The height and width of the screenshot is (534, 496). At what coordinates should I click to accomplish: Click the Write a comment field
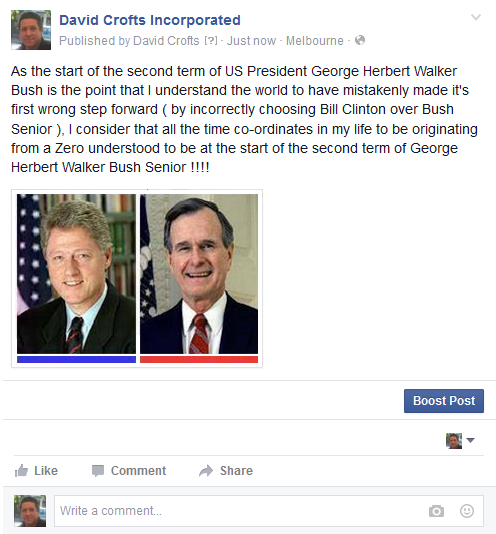point(269,511)
